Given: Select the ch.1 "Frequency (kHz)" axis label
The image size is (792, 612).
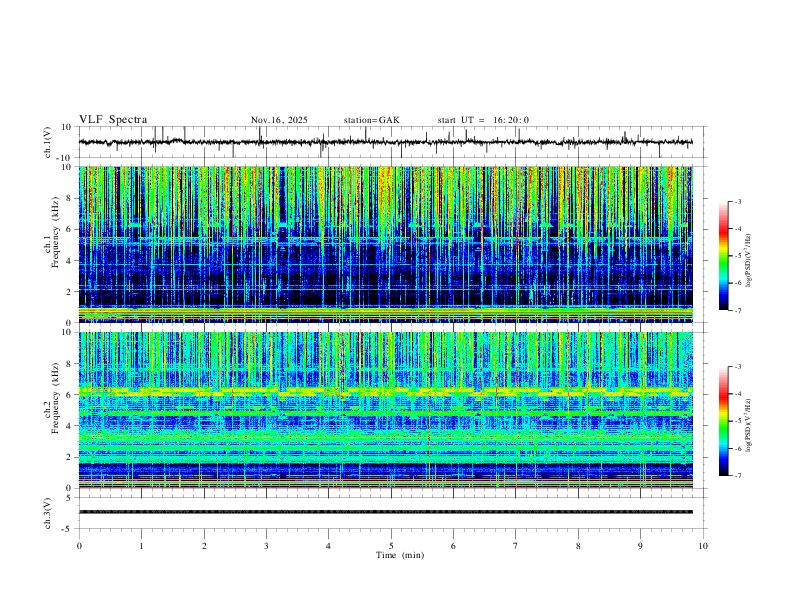Looking at the screenshot, I should pyautogui.click(x=56, y=233).
